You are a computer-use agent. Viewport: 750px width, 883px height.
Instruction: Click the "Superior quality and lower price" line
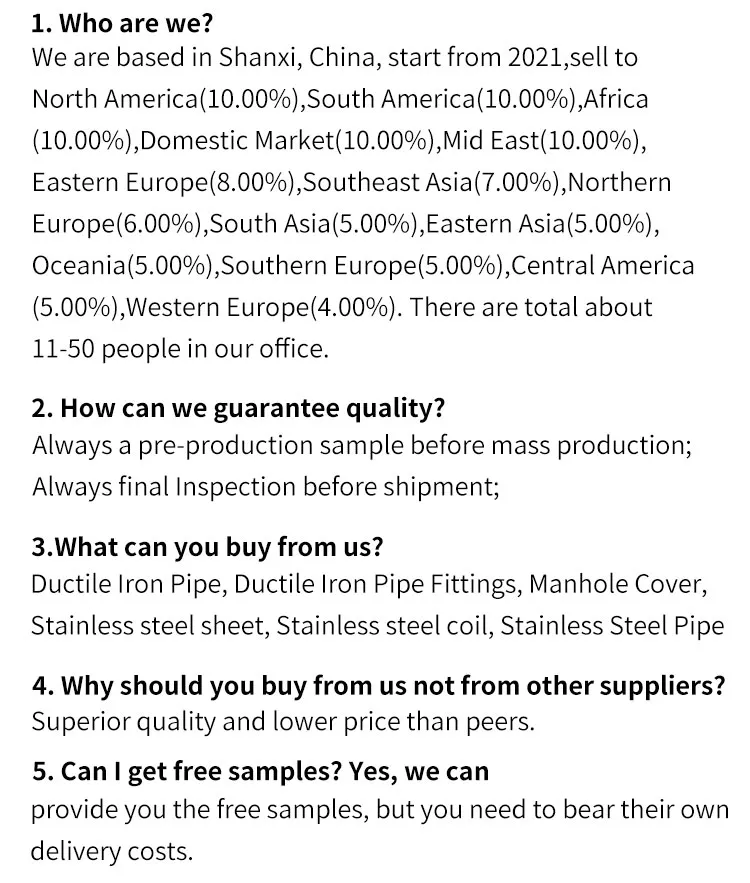pyautogui.click(x=283, y=722)
